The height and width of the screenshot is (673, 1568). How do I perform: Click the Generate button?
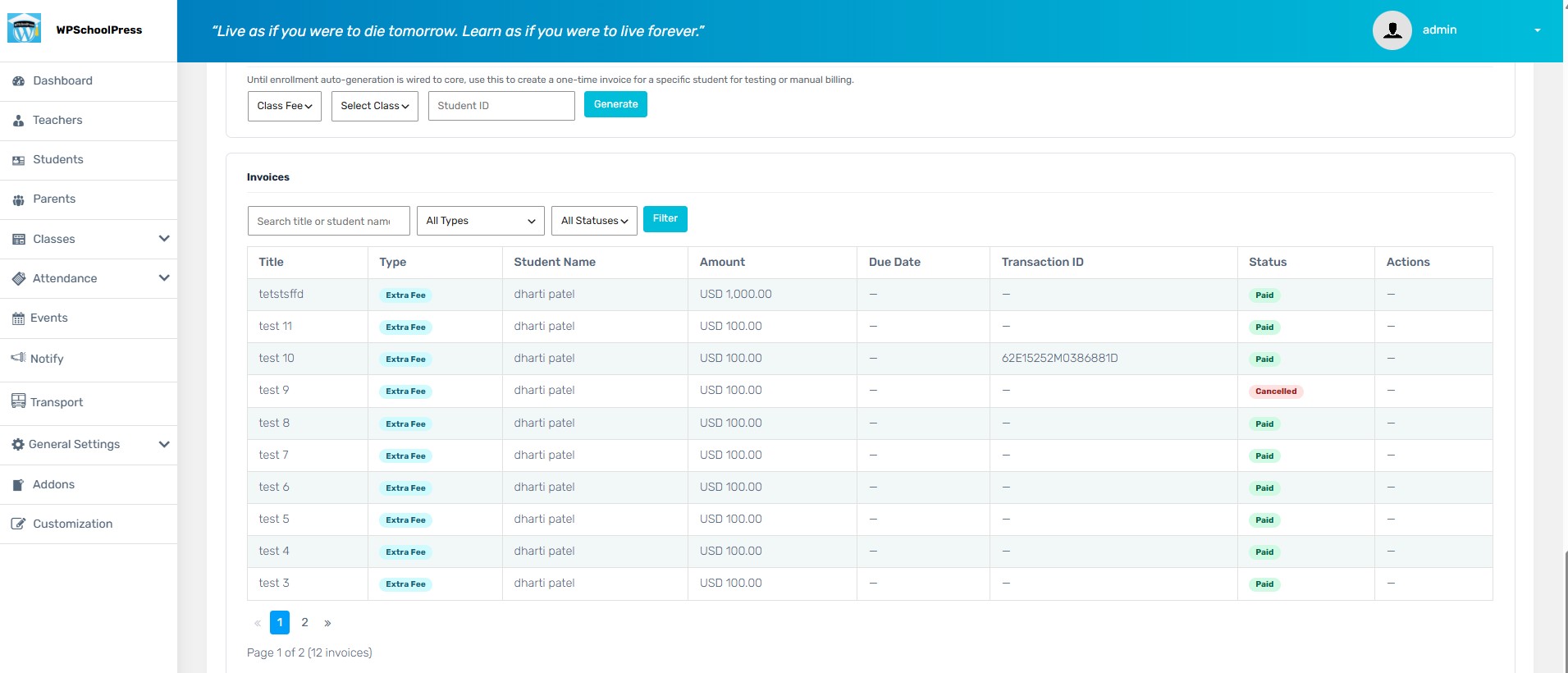(615, 104)
